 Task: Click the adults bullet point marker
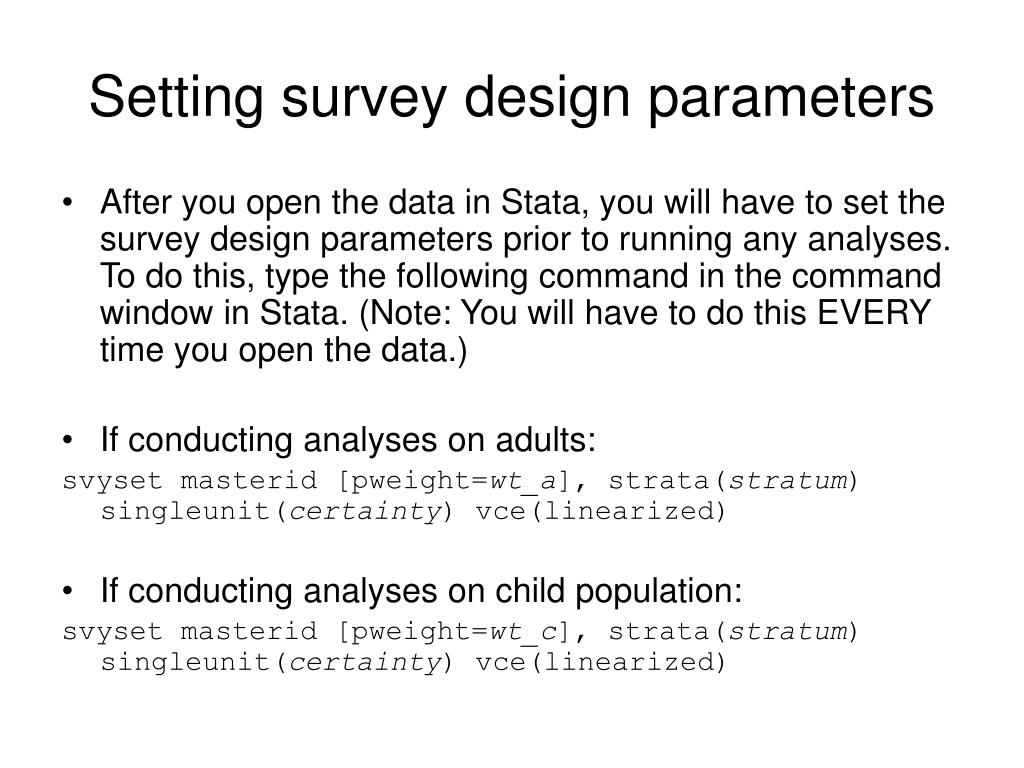(67, 440)
